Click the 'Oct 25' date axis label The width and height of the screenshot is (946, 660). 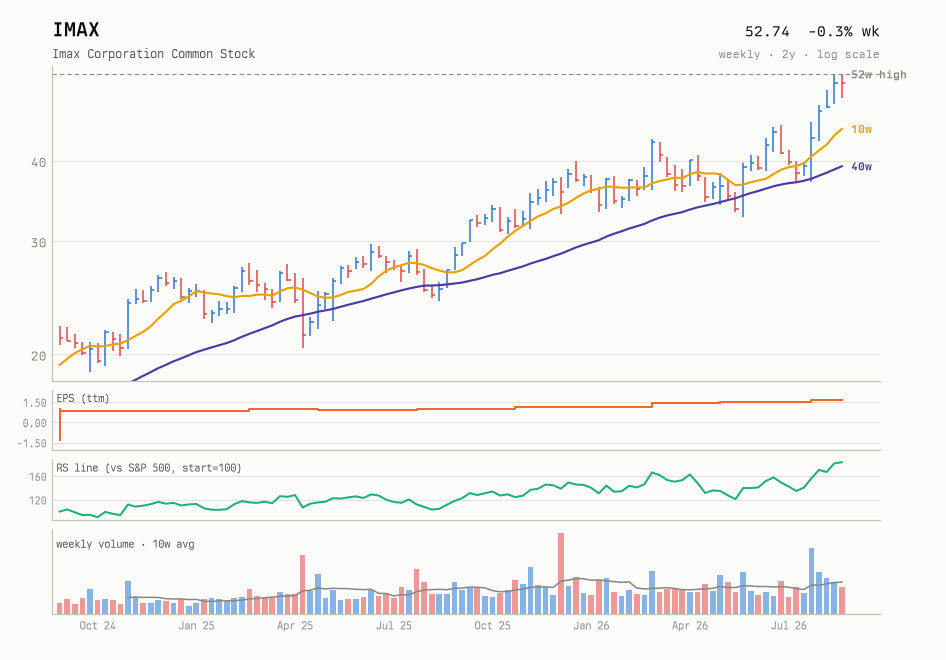point(492,626)
